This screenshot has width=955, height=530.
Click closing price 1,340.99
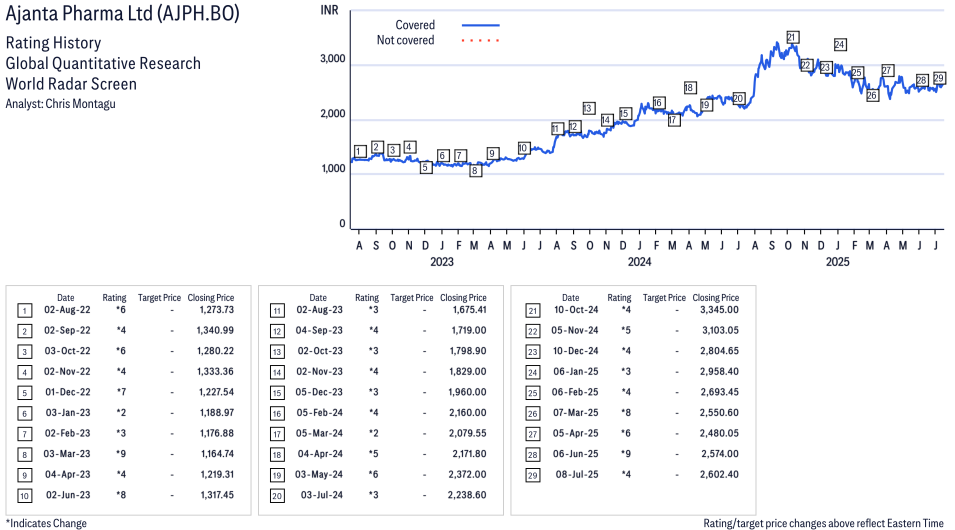[215, 330]
